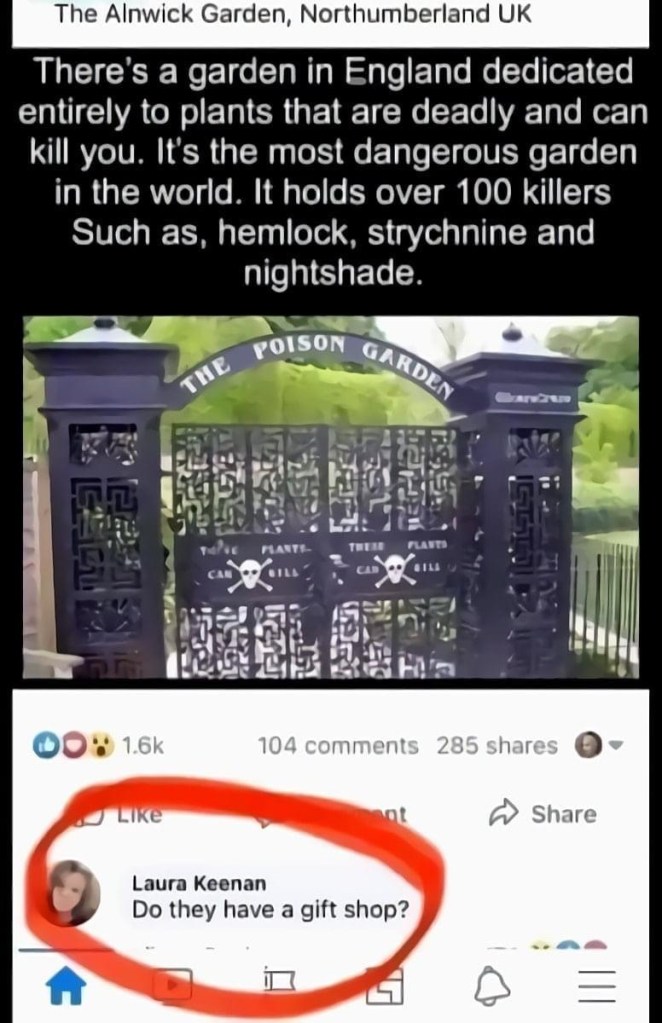Open the Laura Keenan name link
Image resolution: width=662 pixels, height=1023 pixels.
(x=199, y=883)
